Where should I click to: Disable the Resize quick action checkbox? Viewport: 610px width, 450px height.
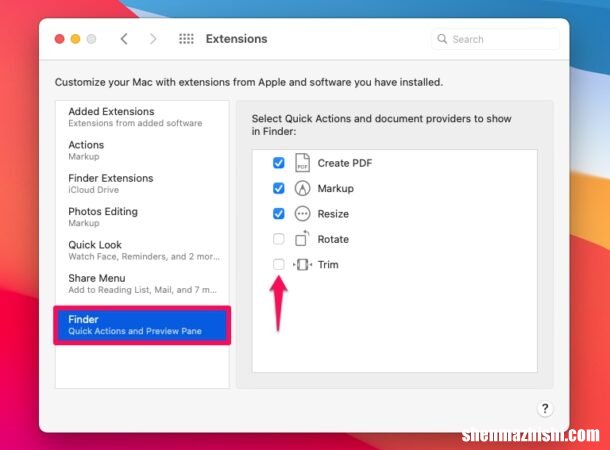tap(279, 214)
